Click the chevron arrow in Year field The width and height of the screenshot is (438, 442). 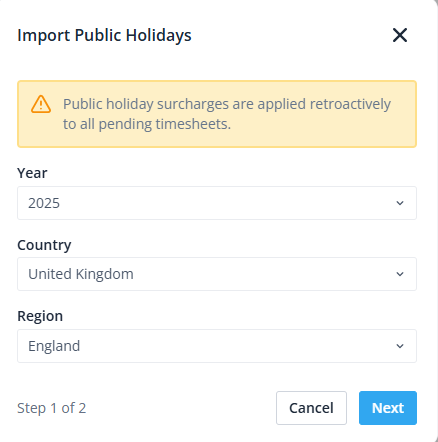(x=400, y=203)
